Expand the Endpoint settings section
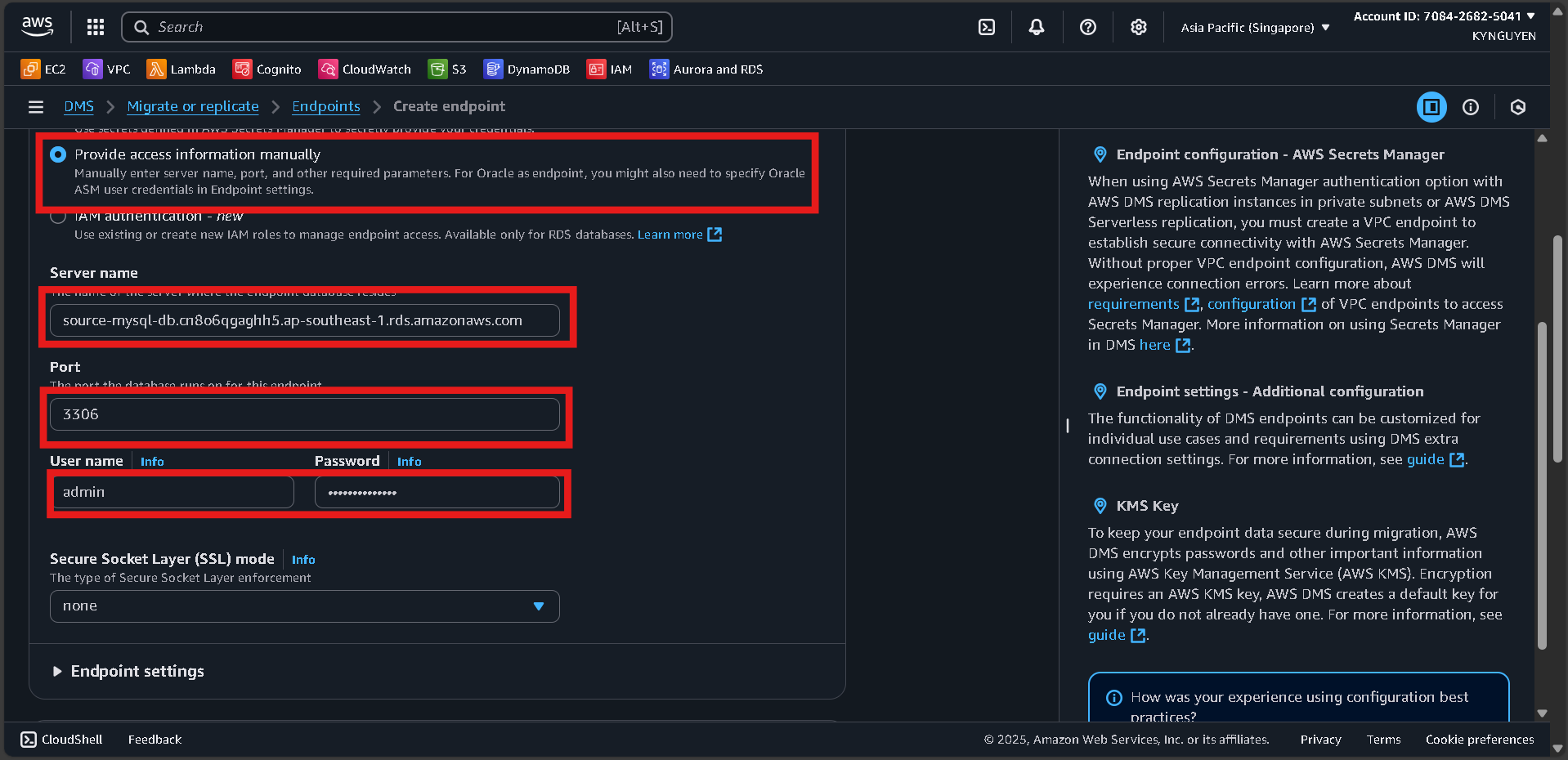Screen dimensions: 1568x760 [128, 671]
